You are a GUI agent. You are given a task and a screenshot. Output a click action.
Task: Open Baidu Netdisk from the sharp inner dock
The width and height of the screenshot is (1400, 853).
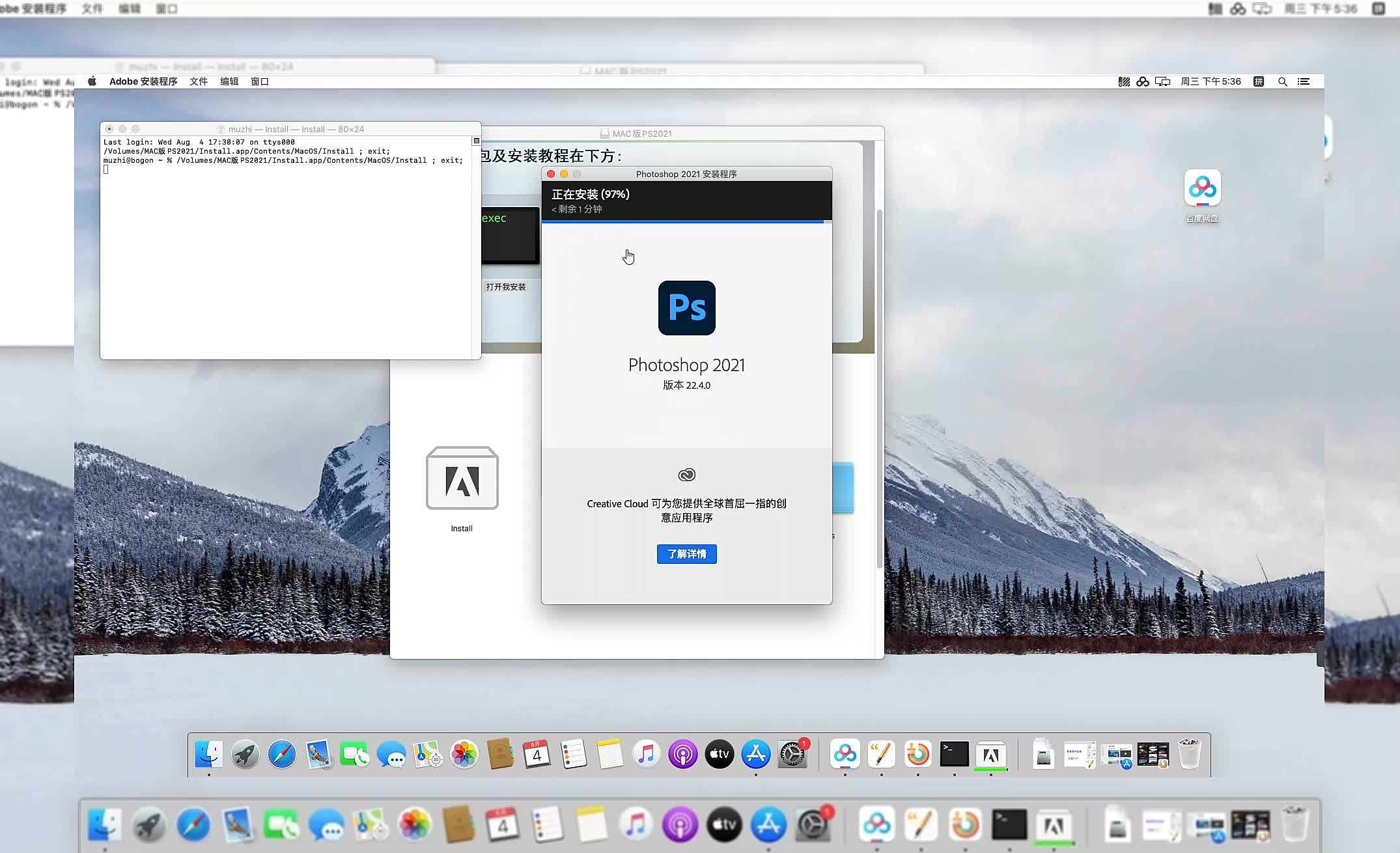point(845,755)
